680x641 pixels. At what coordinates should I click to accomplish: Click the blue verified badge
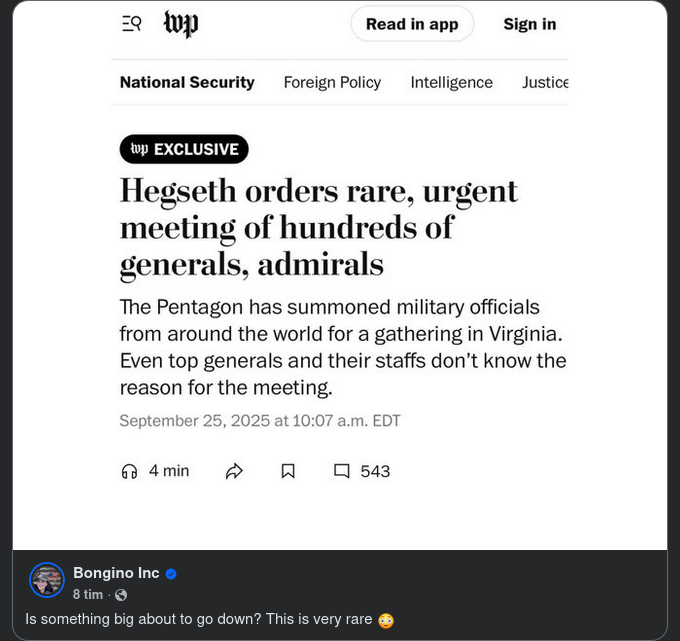coord(171,574)
